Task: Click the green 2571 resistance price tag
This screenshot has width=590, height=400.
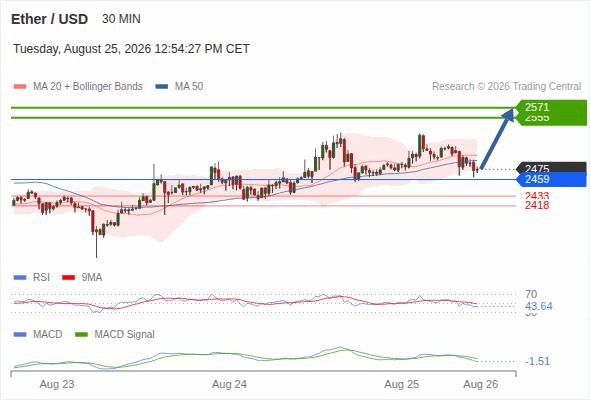Action: [x=551, y=107]
